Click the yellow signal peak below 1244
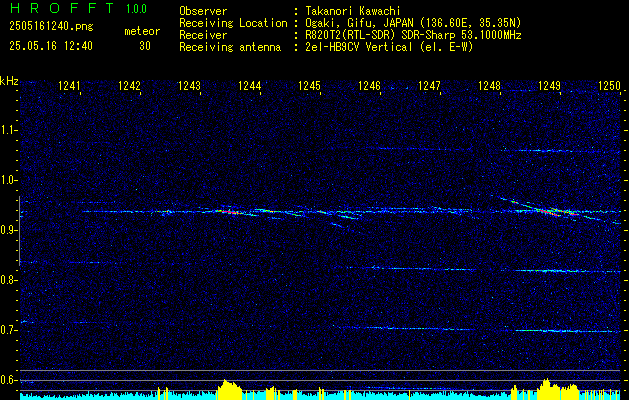This screenshot has height=400, width=629. coord(229,389)
